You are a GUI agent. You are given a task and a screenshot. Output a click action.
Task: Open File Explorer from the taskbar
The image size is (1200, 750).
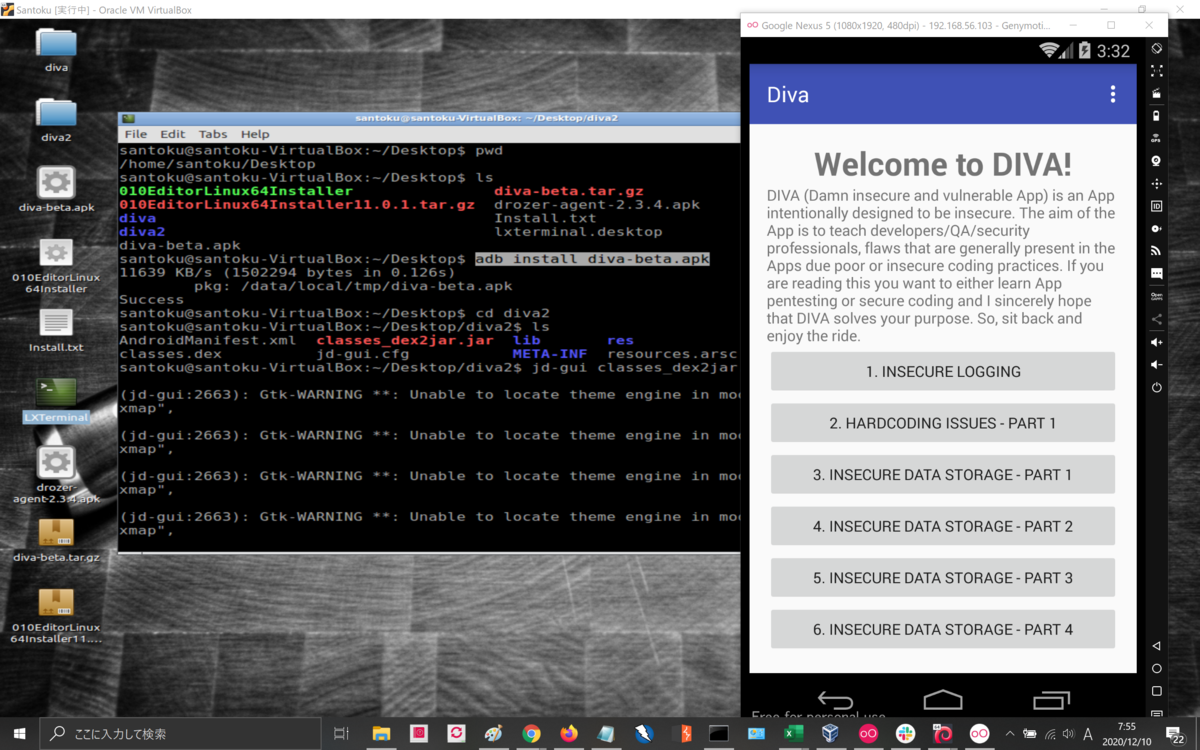[381, 733]
